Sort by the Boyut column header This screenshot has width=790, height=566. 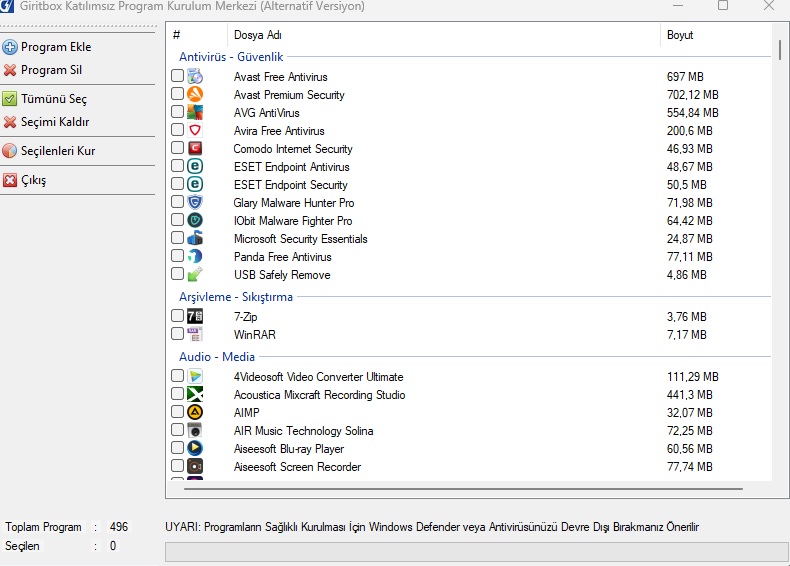point(715,35)
